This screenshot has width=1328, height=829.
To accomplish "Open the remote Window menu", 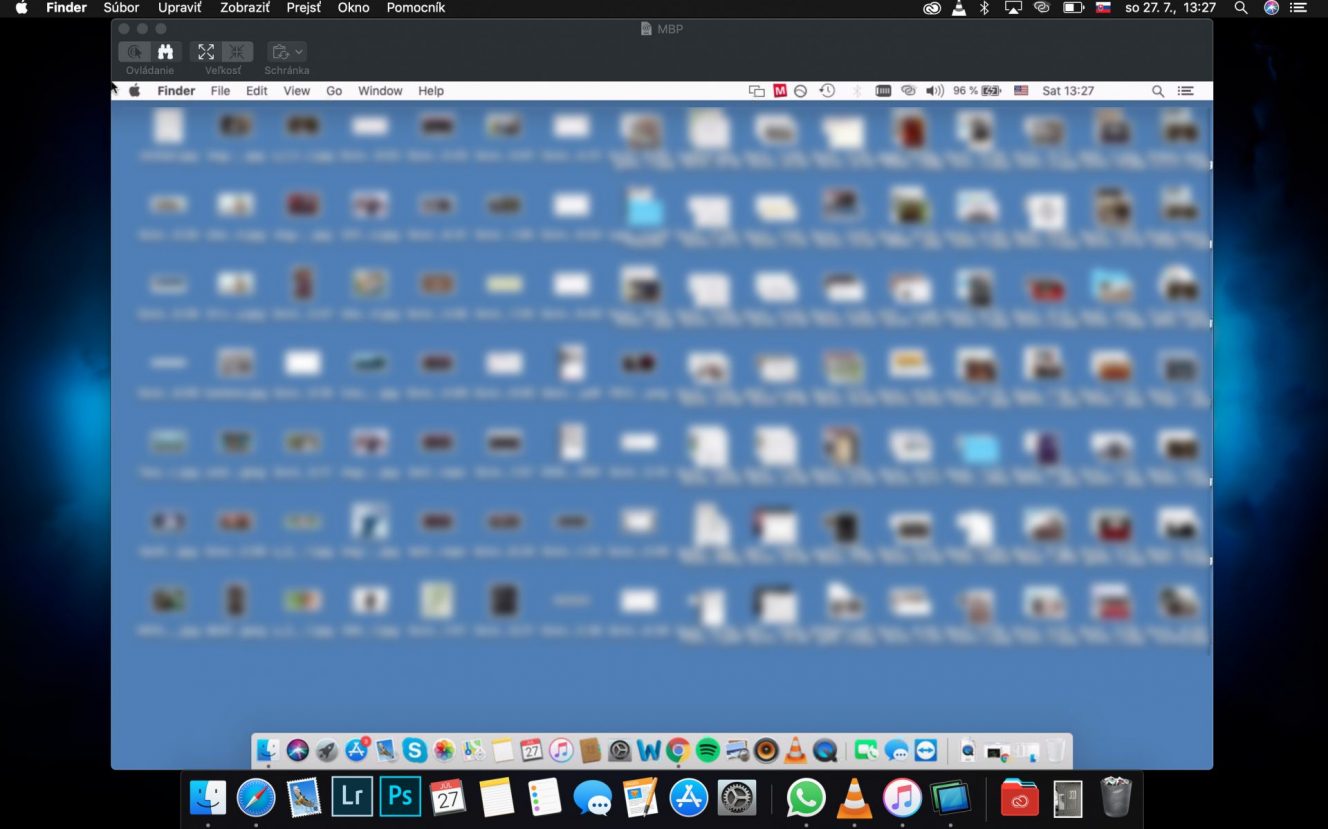I will tap(380, 91).
